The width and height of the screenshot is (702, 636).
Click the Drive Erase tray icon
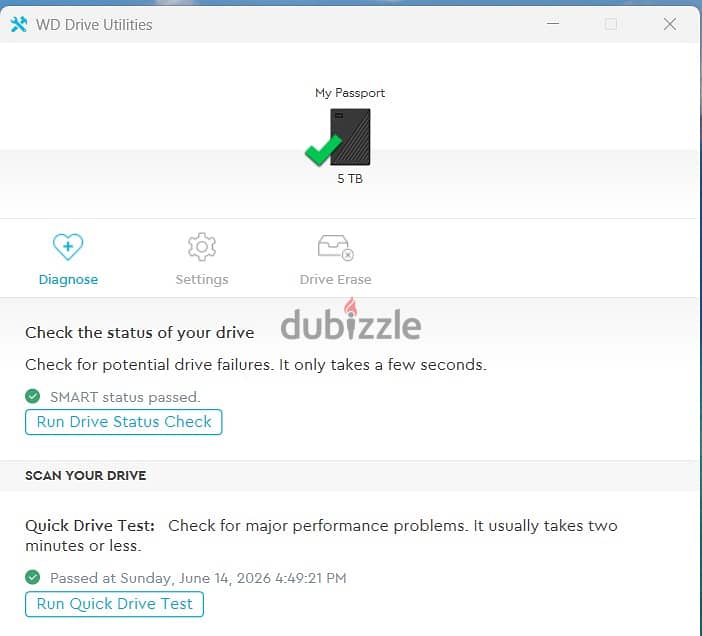[x=335, y=248]
